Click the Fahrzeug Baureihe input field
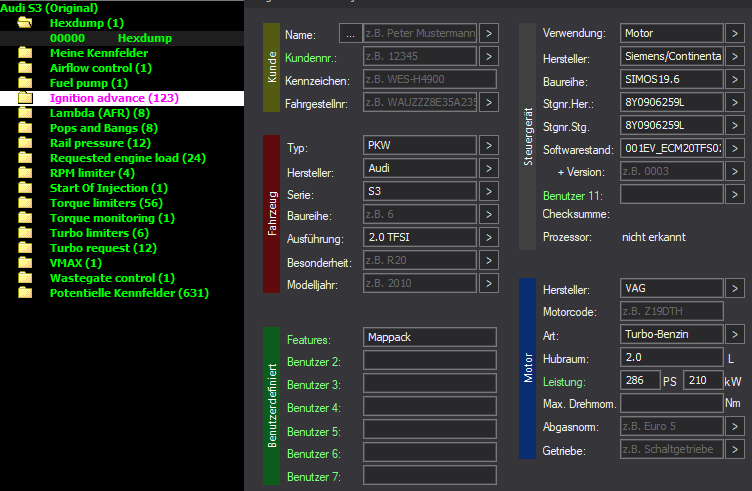The height and width of the screenshot is (491, 752). pos(420,214)
